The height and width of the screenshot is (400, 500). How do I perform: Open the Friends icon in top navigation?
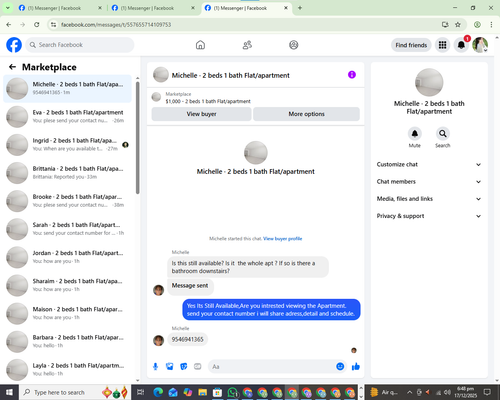(x=247, y=45)
